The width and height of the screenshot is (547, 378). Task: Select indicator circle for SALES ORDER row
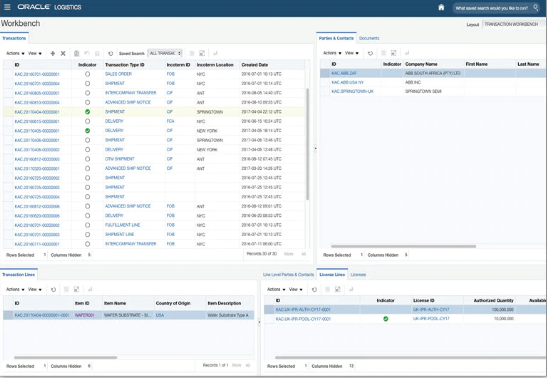[88, 74]
